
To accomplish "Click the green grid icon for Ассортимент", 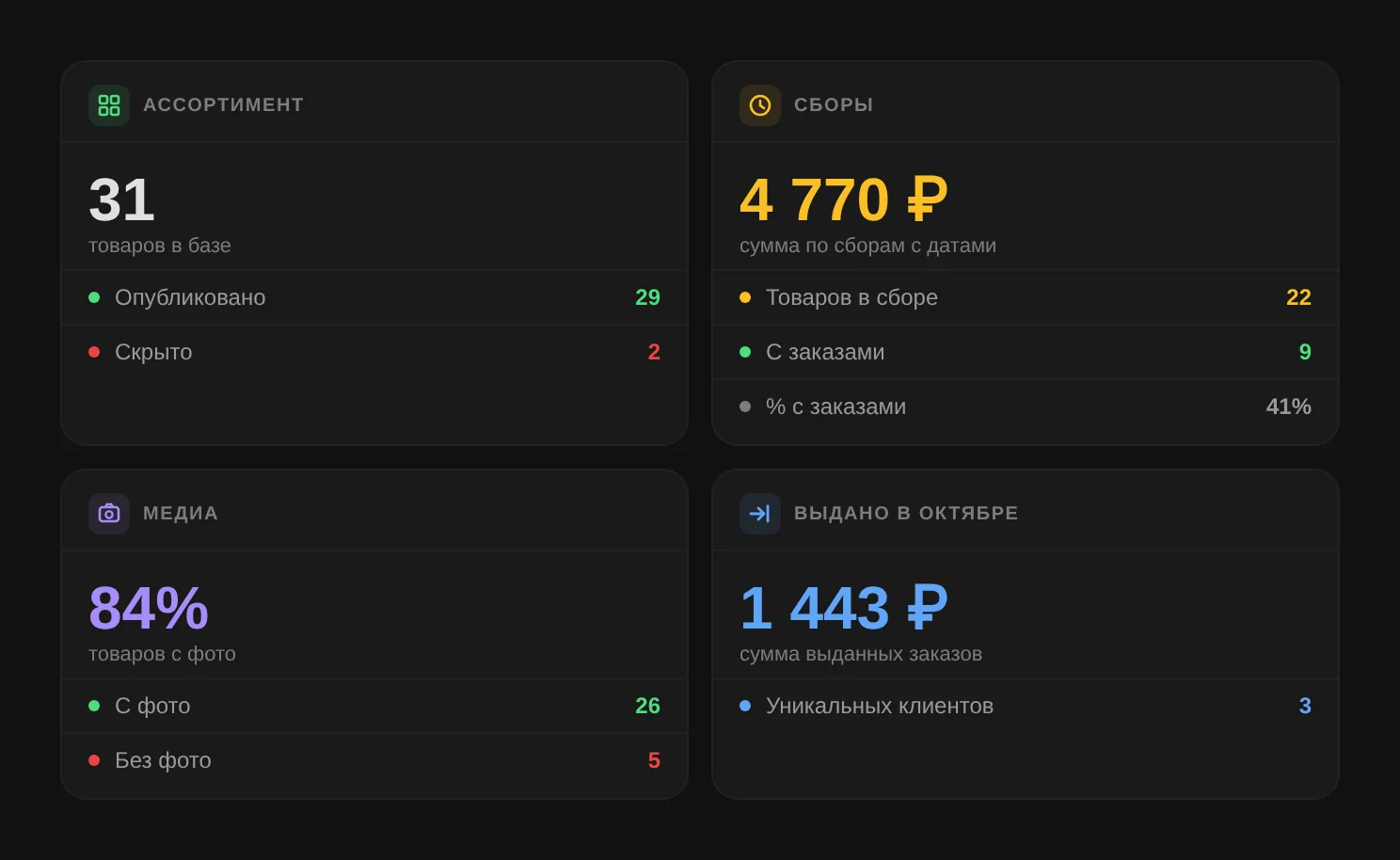I will [109, 105].
